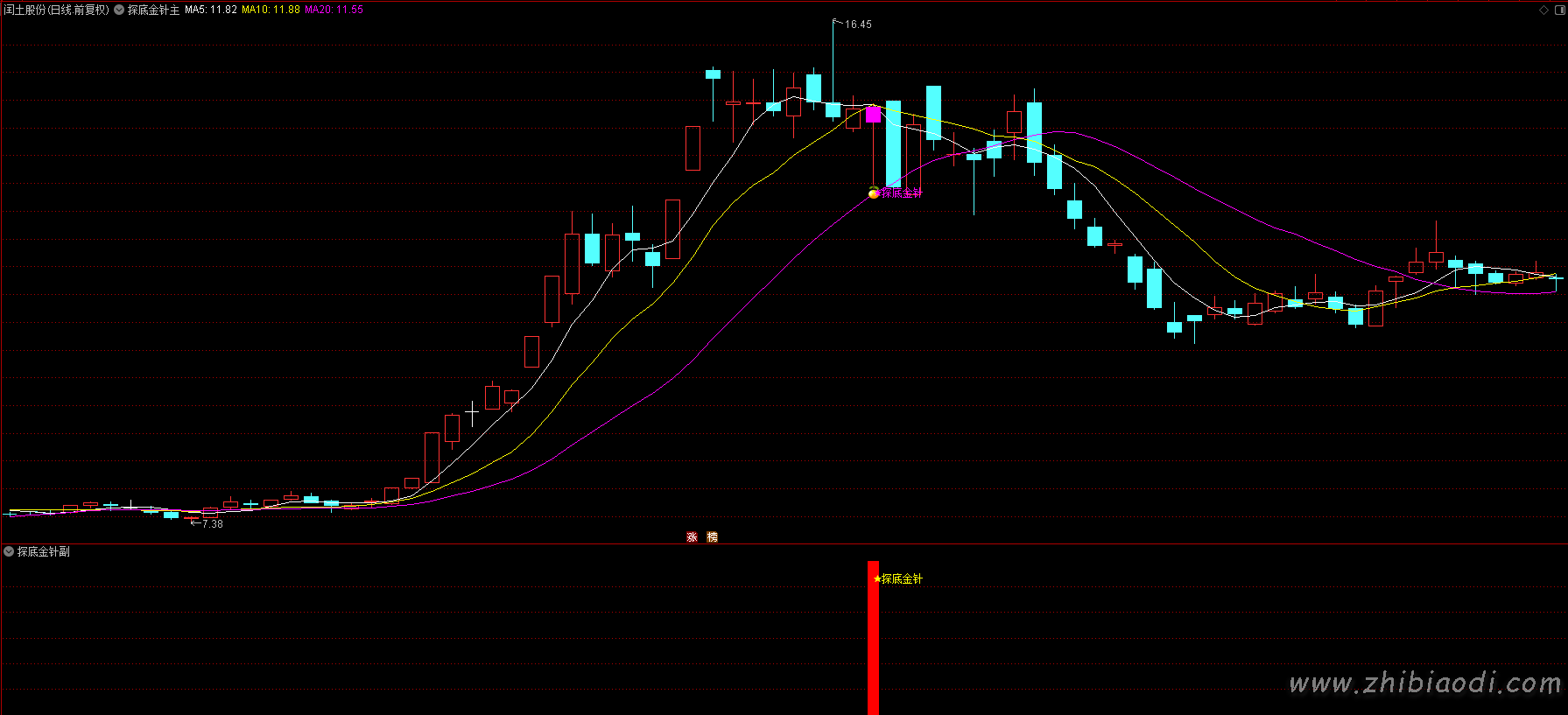Screen dimensions: 1568x715
Task: Click the MA10: 11.88 label
Action: (271, 10)
